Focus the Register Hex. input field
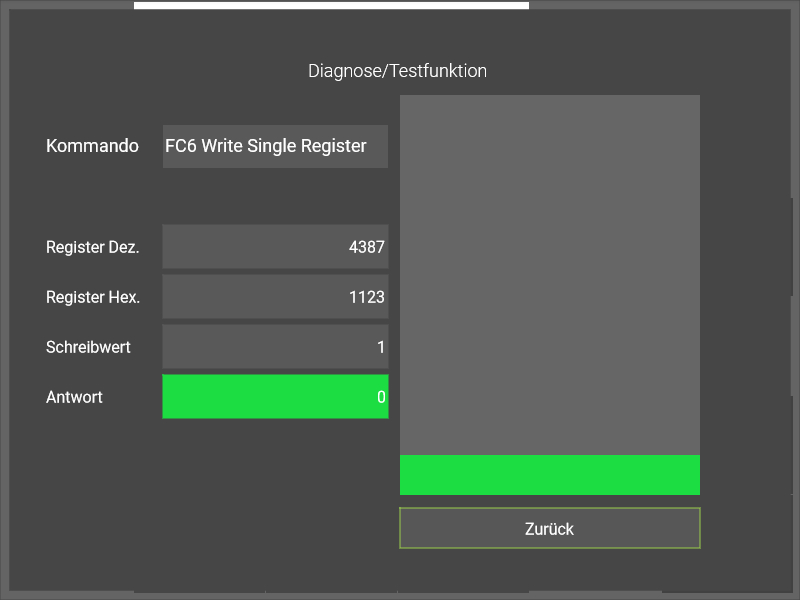Image resolution: width=800 pixels, height=600 pixels. [x=275, y=297]
